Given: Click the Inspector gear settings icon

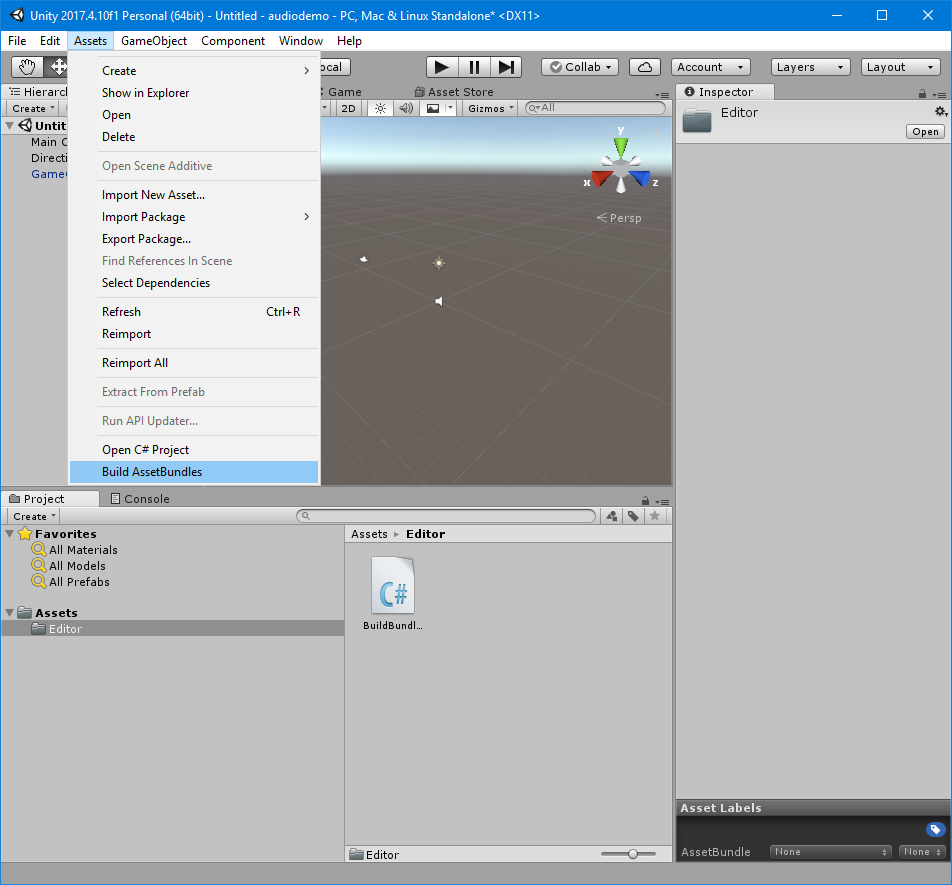Looking at the screenshot, I should click(940, 112).
